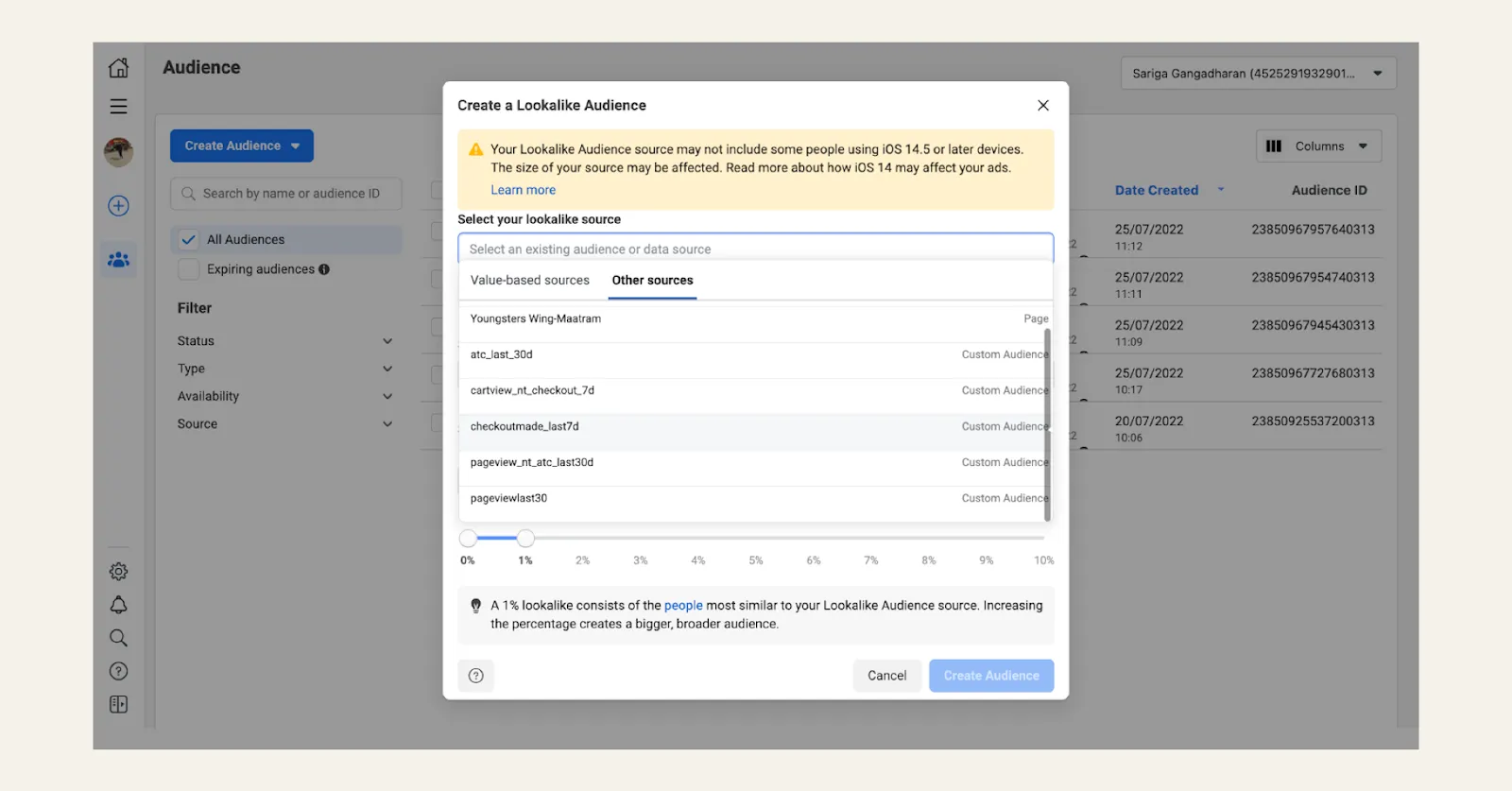Click the Expiring audiences info icon

coord(324,269)
